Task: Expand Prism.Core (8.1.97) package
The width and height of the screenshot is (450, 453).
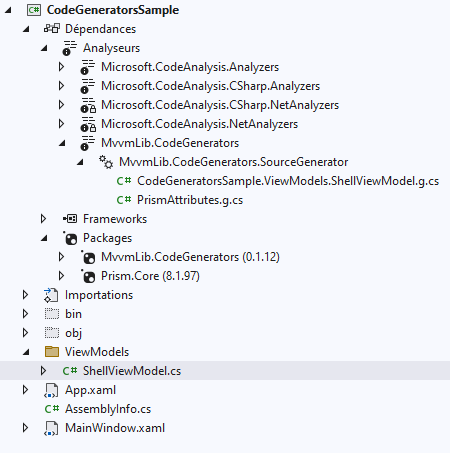Action: (x=61, y=276)
